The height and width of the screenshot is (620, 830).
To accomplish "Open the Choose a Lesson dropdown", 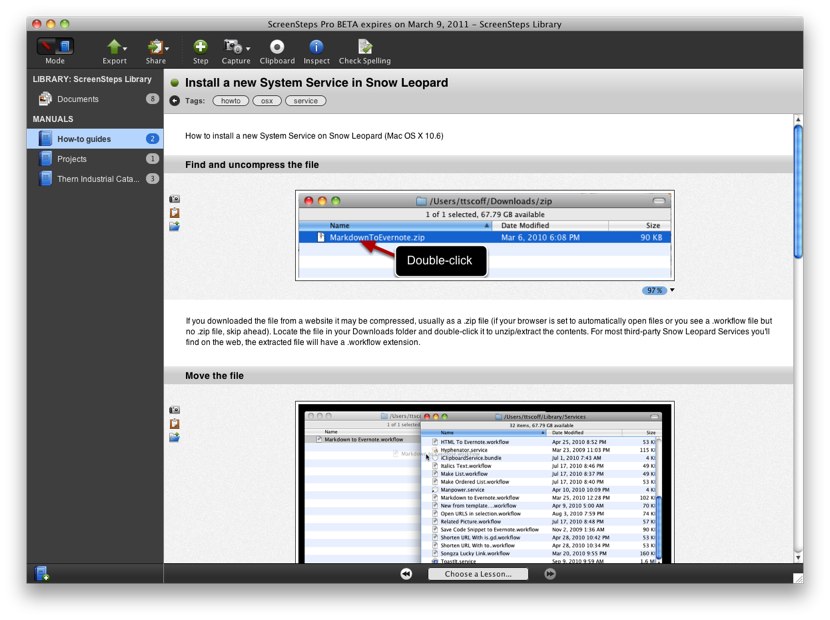I will 478,574.
